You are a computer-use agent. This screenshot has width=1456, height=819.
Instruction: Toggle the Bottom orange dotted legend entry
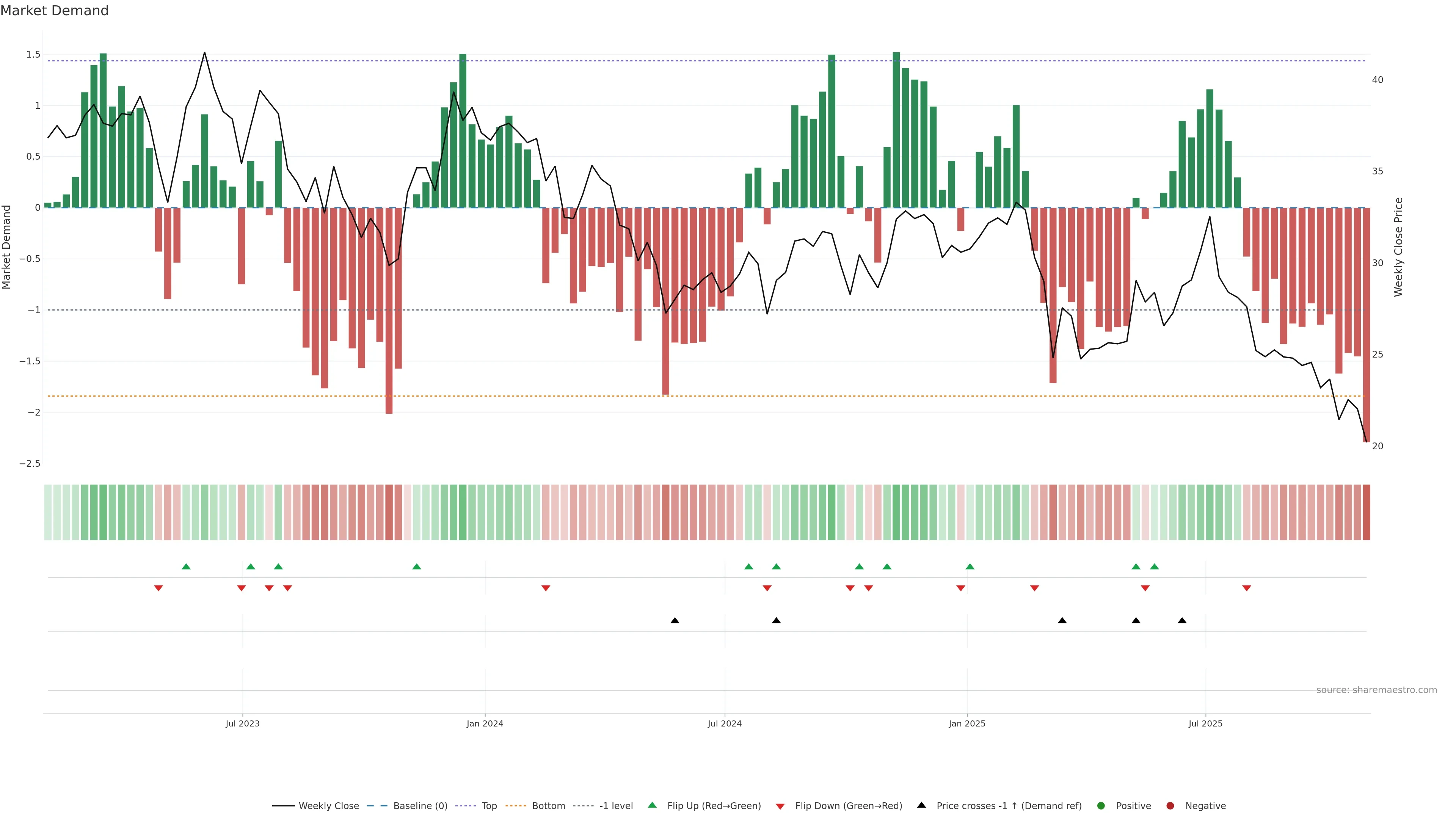pos(548,805)
